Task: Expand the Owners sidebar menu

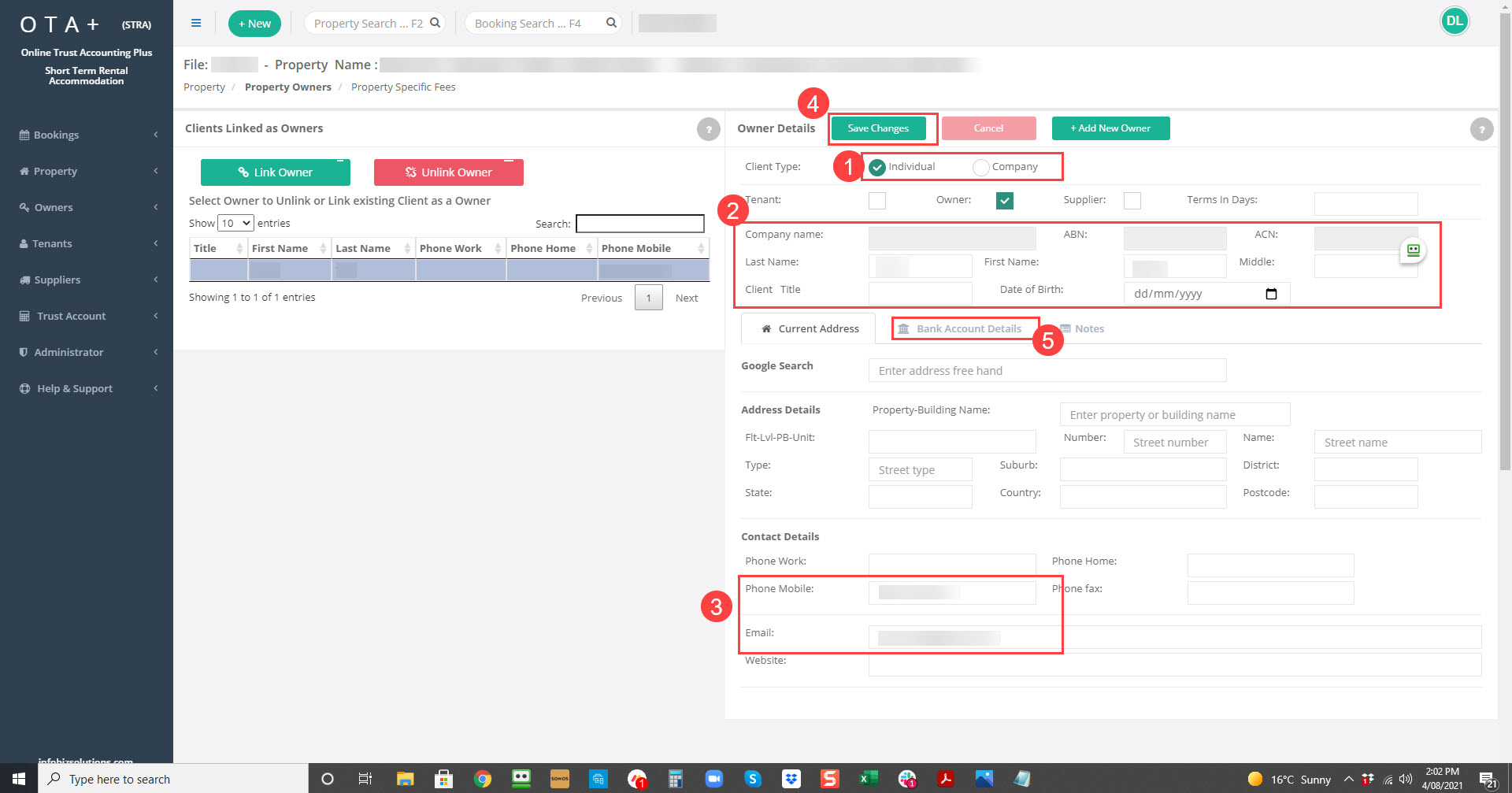Action: (x=87, y=207)
